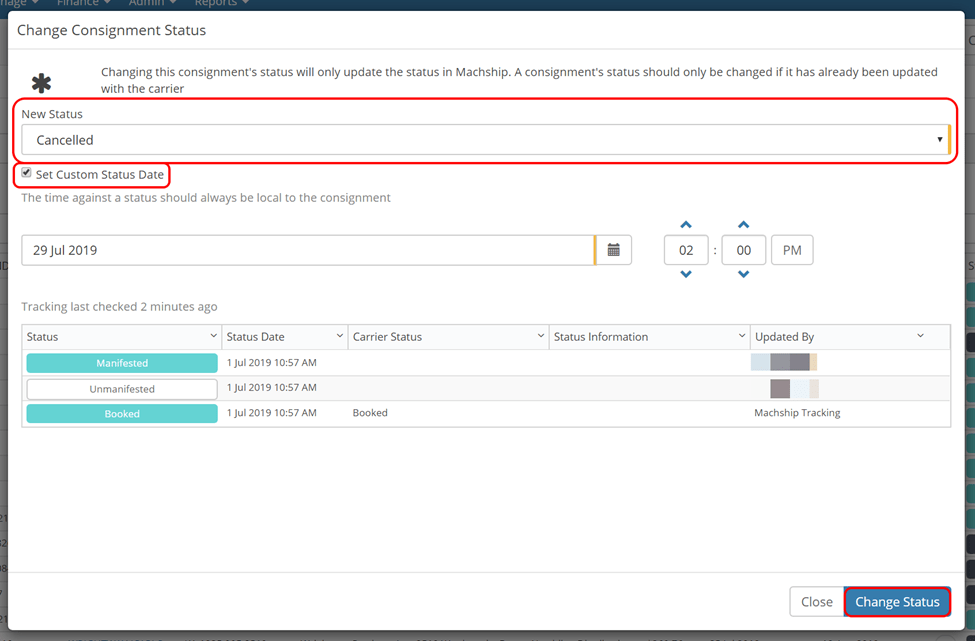Click the asterisk status icon
This screenshot has height=641, width=975.
coord(41,81)
